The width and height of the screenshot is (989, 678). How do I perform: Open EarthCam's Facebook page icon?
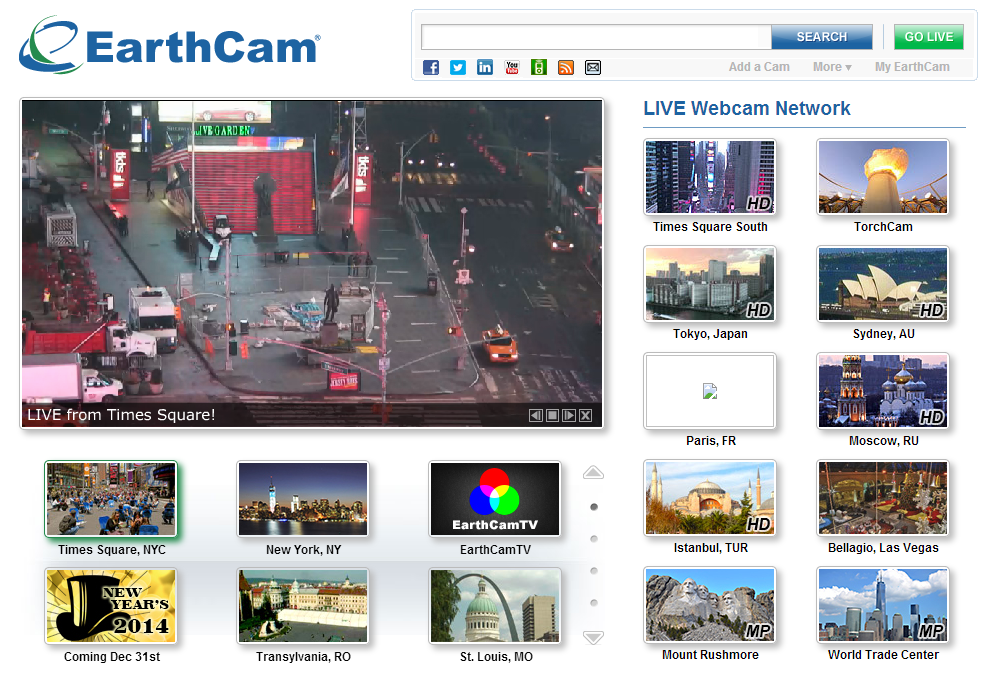click(431, 67)
